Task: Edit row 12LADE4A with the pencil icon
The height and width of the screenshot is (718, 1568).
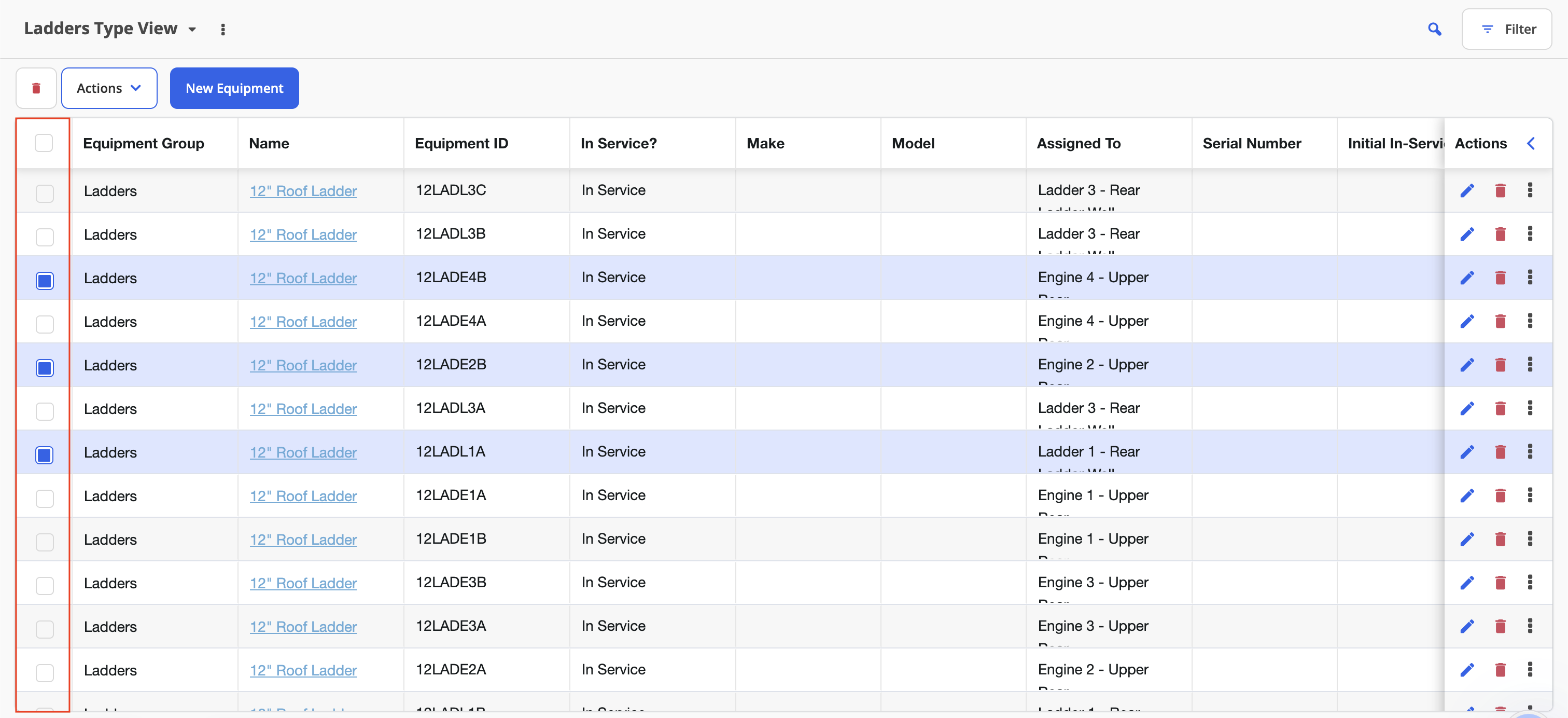Action: pyautogui.click(x=1467, y=321)
